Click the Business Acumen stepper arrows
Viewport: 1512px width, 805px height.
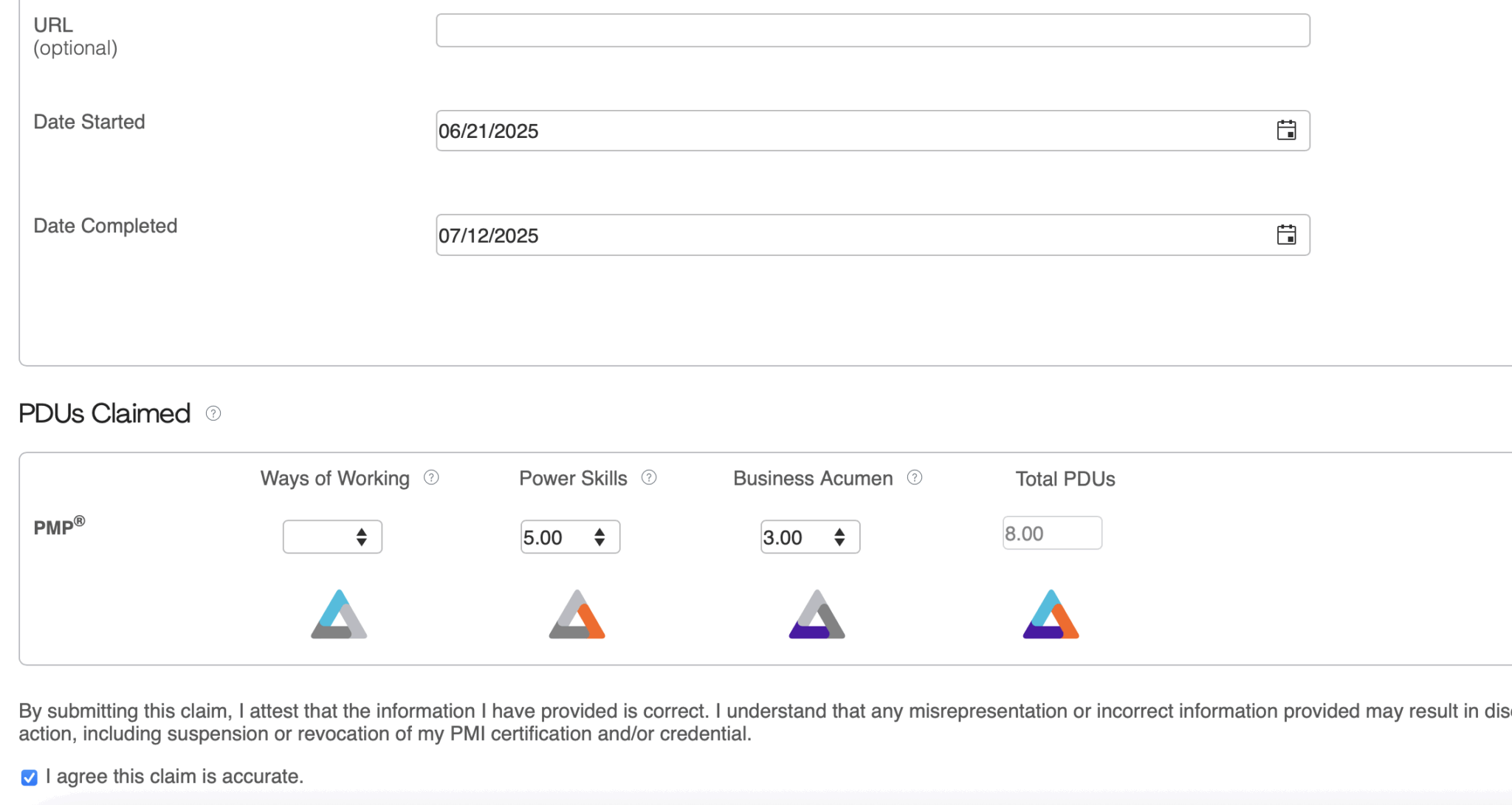839,536
